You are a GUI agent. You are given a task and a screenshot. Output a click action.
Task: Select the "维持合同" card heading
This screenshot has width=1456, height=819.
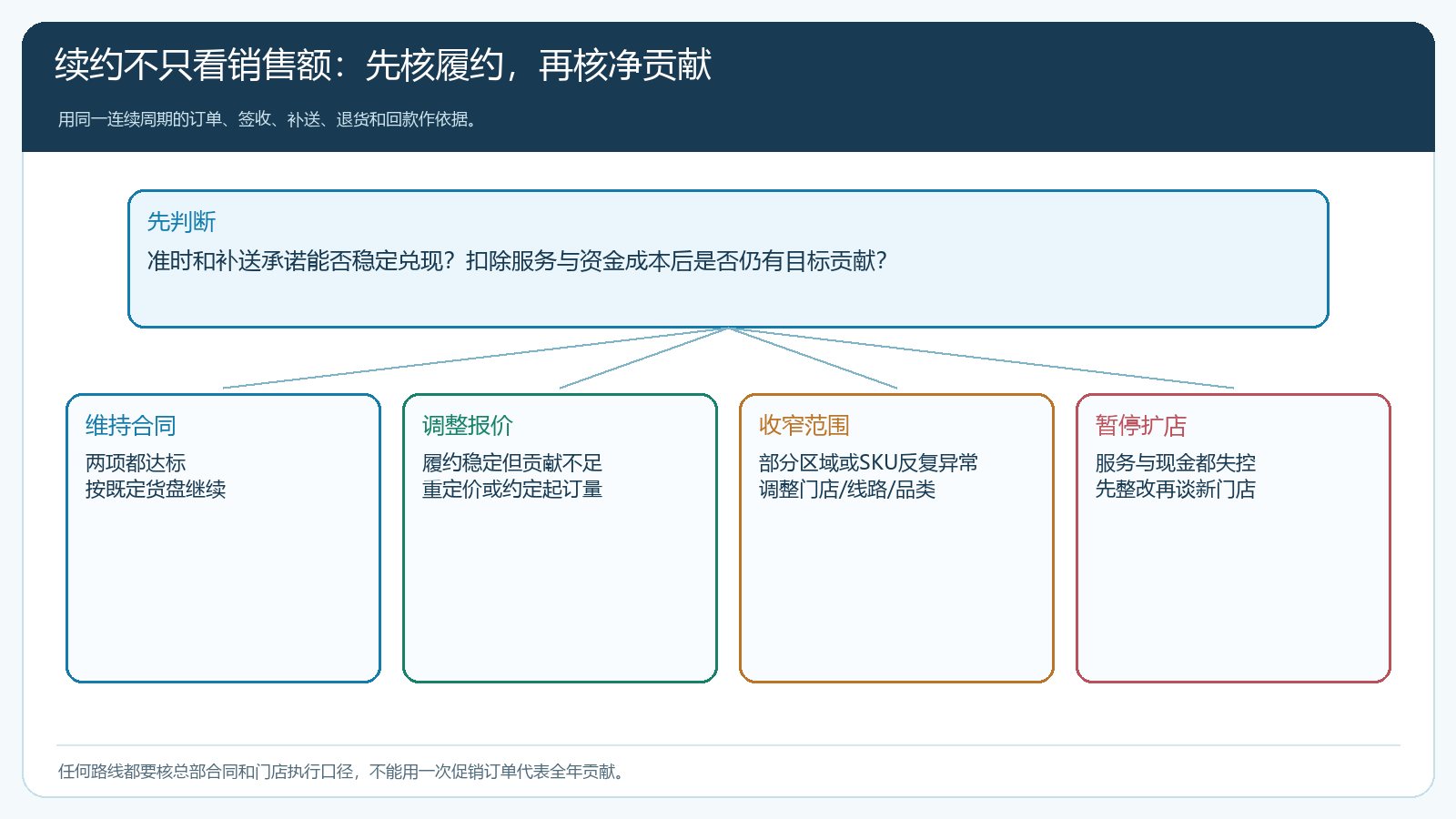point(131,425)
